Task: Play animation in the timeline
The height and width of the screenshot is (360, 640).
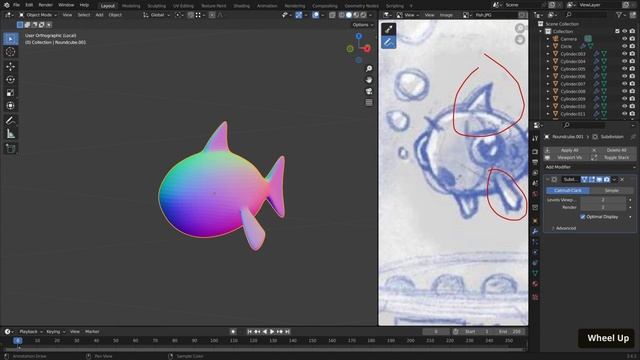Action: pyautogui.click(x=272, y=332)
